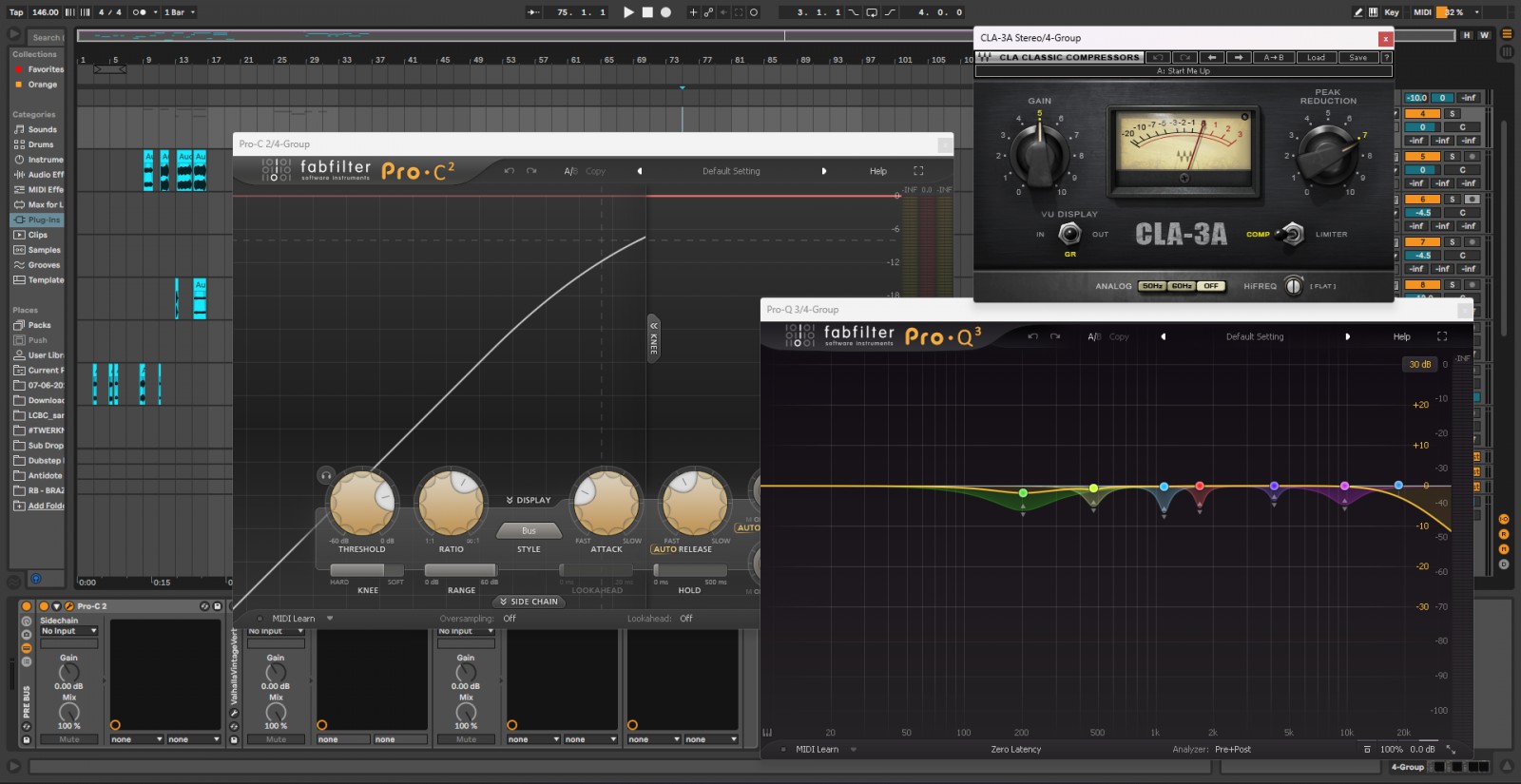Flip the CLA-3A Comp/Limiter switch
Screen dimensions: 1521x784
[x=1291, y=234]
